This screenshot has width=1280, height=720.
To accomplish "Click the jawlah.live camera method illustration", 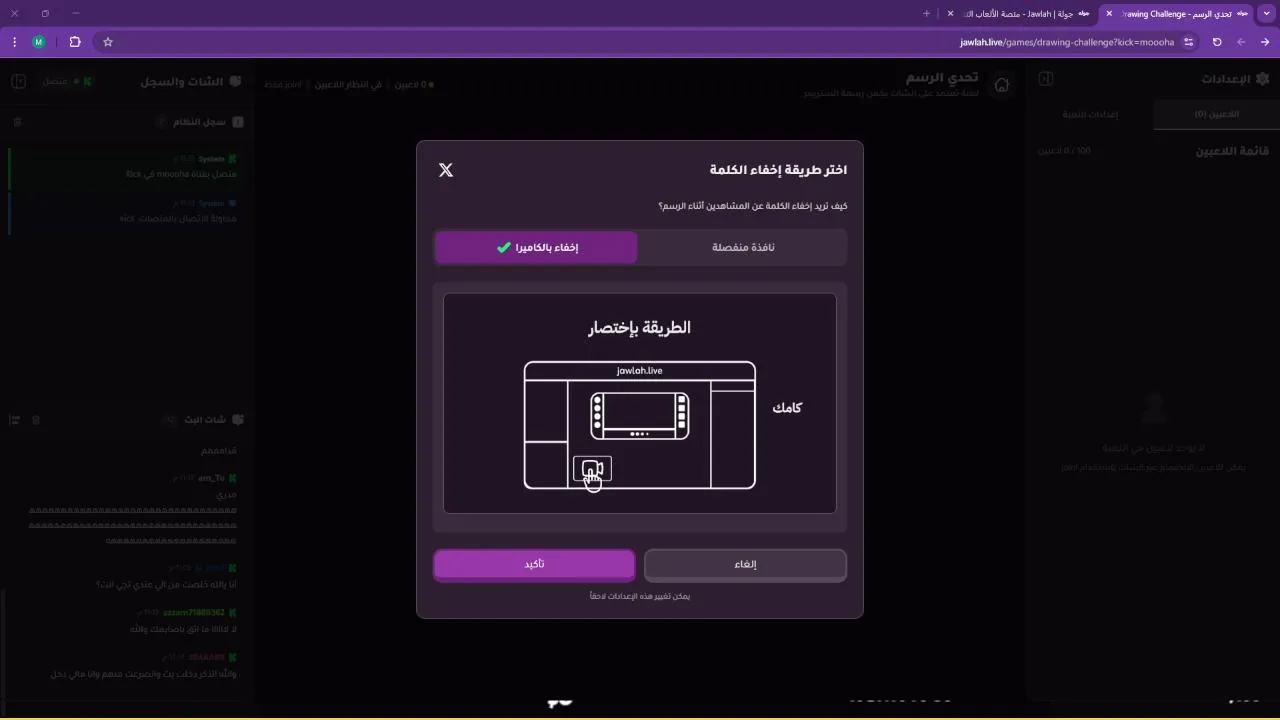I will tap(640, 425).
